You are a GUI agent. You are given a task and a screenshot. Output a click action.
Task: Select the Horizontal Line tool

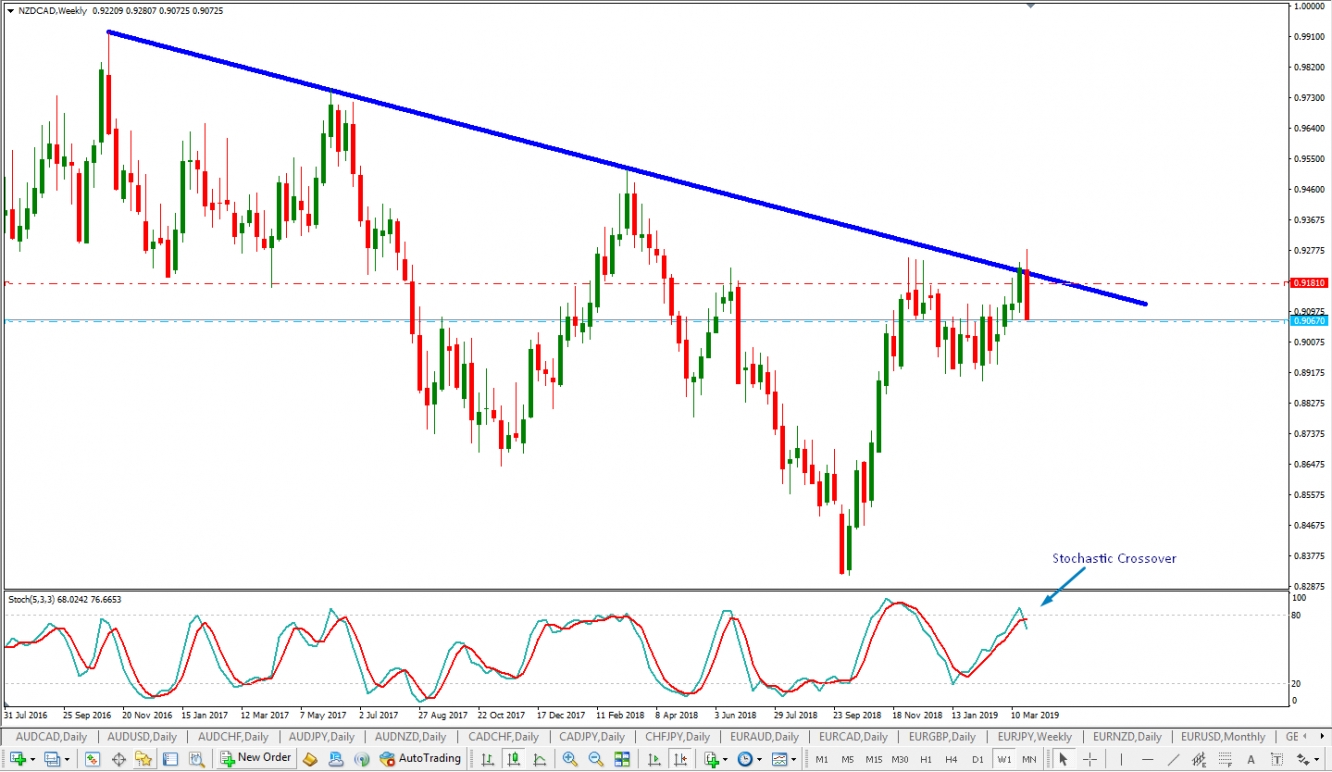tap(1147, 759)
